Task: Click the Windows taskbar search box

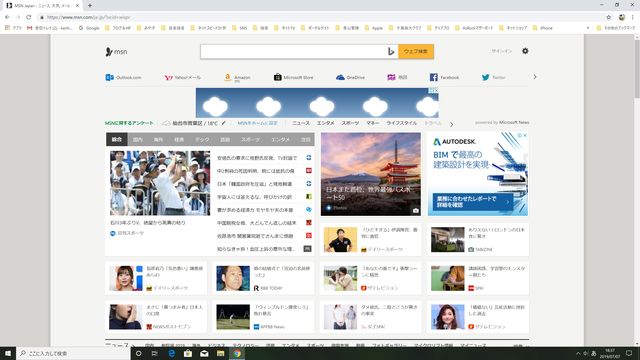Action: (73, 353)
